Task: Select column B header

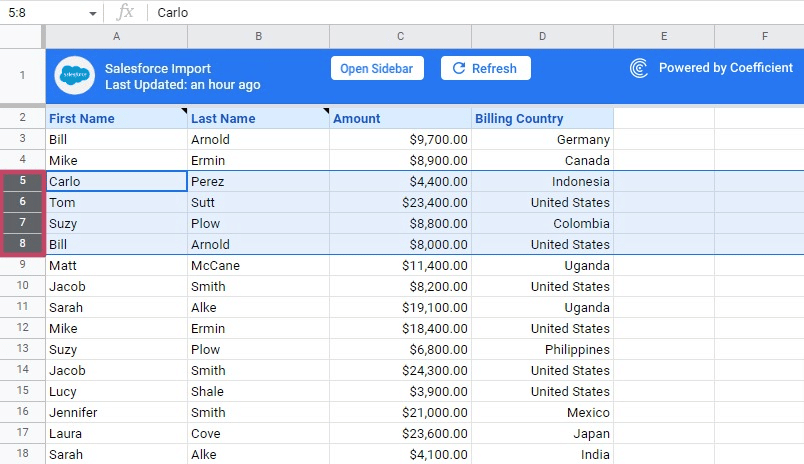Action: (x=258, y=36)
